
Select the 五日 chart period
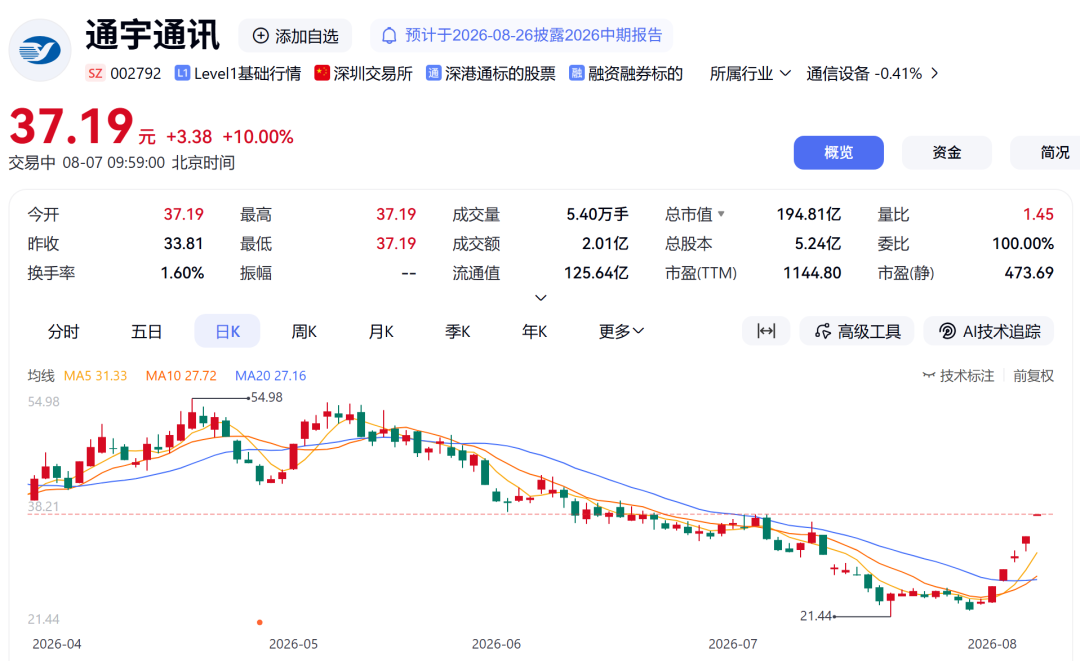pyautogui.click(x=146, y=332)
